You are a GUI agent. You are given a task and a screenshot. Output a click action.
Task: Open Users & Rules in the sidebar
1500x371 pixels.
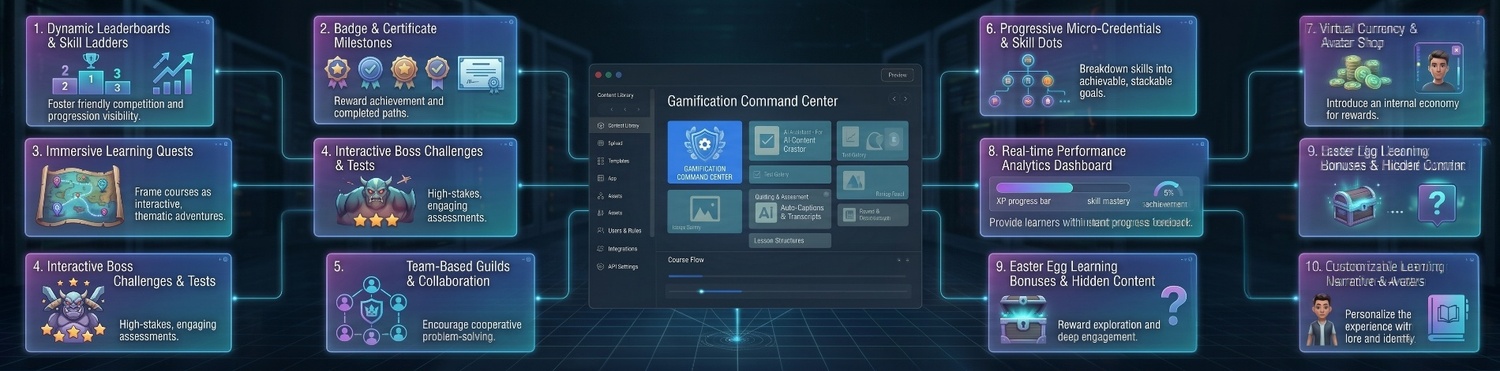pyautogui.click(x=618, y=230)
